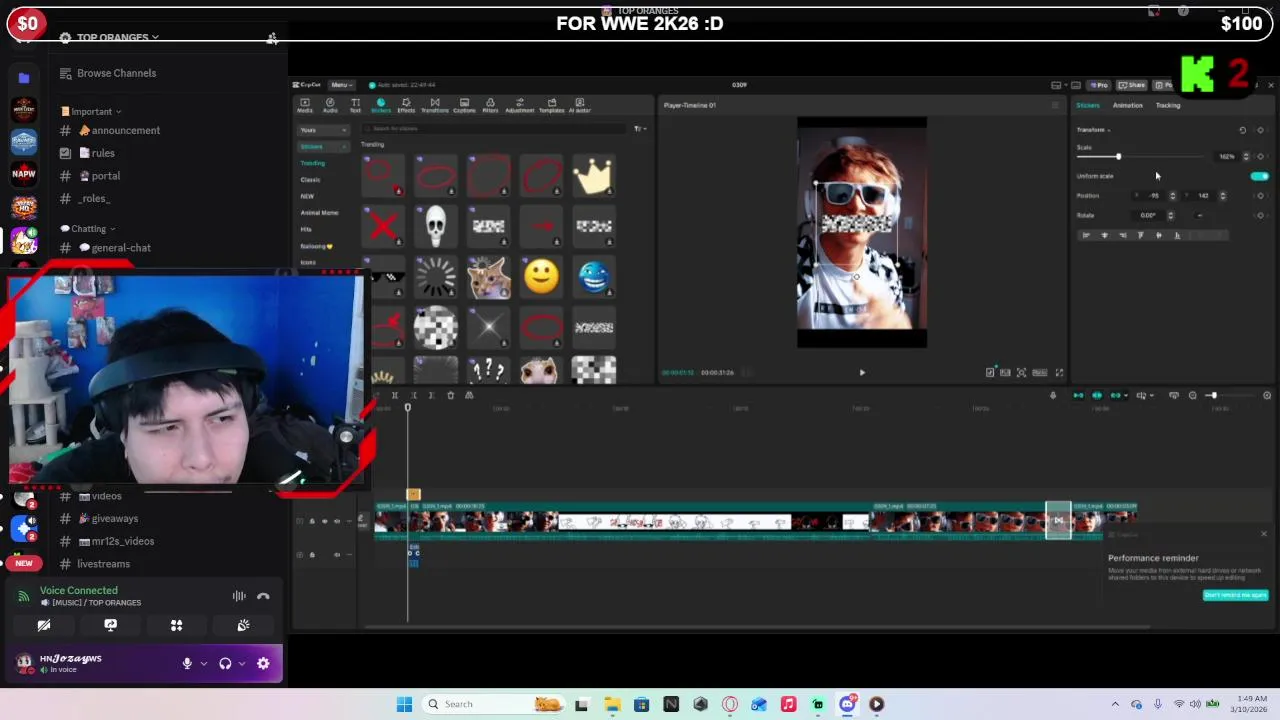Expand the Yours section in sticker sidebar
The width and height of the screenshot is (1280, 720).
click(x=324, y=130)
